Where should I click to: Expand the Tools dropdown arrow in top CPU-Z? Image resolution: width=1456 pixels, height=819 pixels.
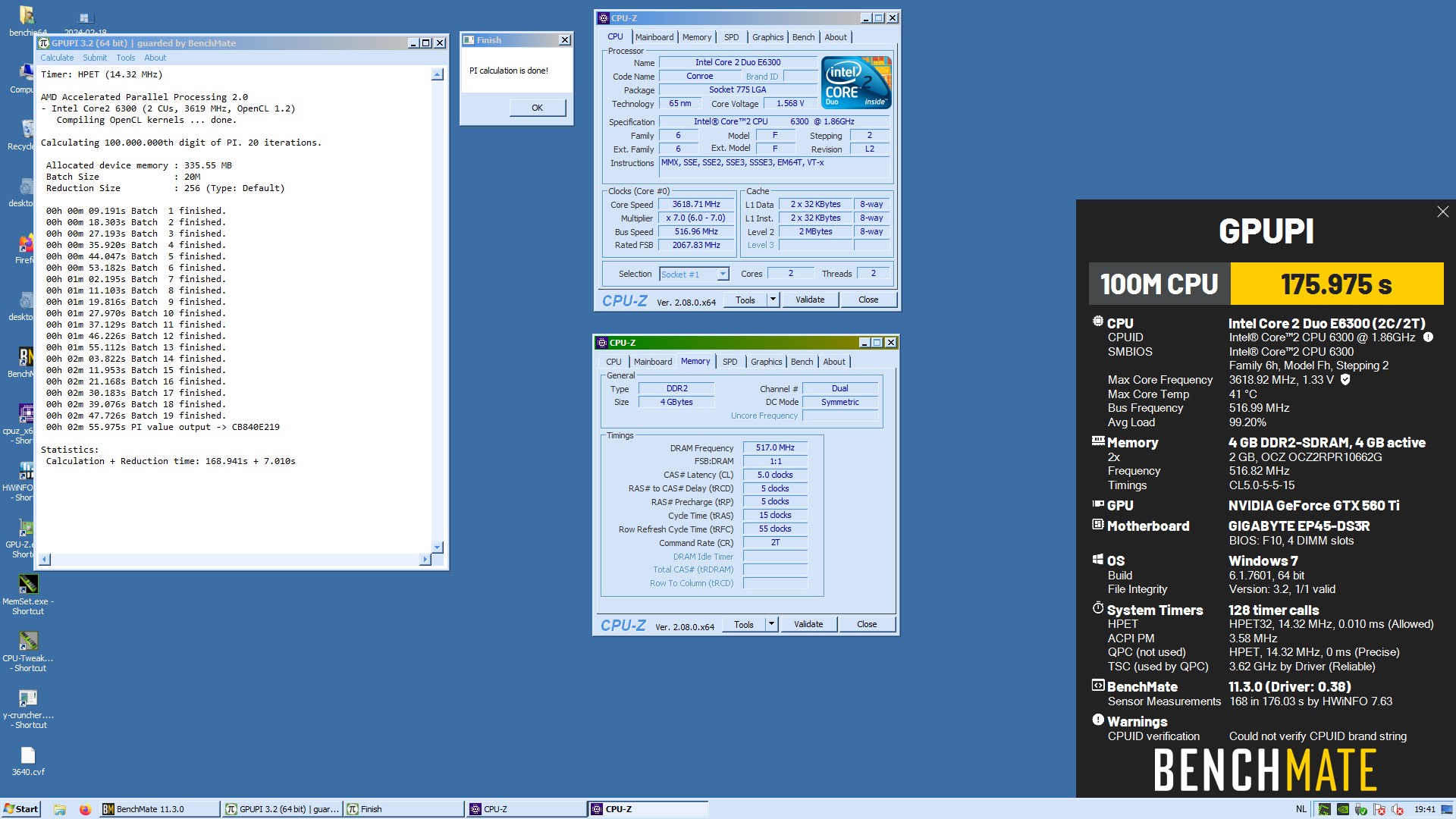[773, 300]
